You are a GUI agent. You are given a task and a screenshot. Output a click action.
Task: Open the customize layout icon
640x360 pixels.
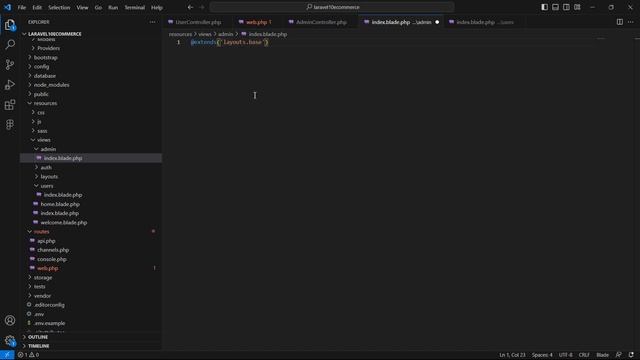coord(577,7)
